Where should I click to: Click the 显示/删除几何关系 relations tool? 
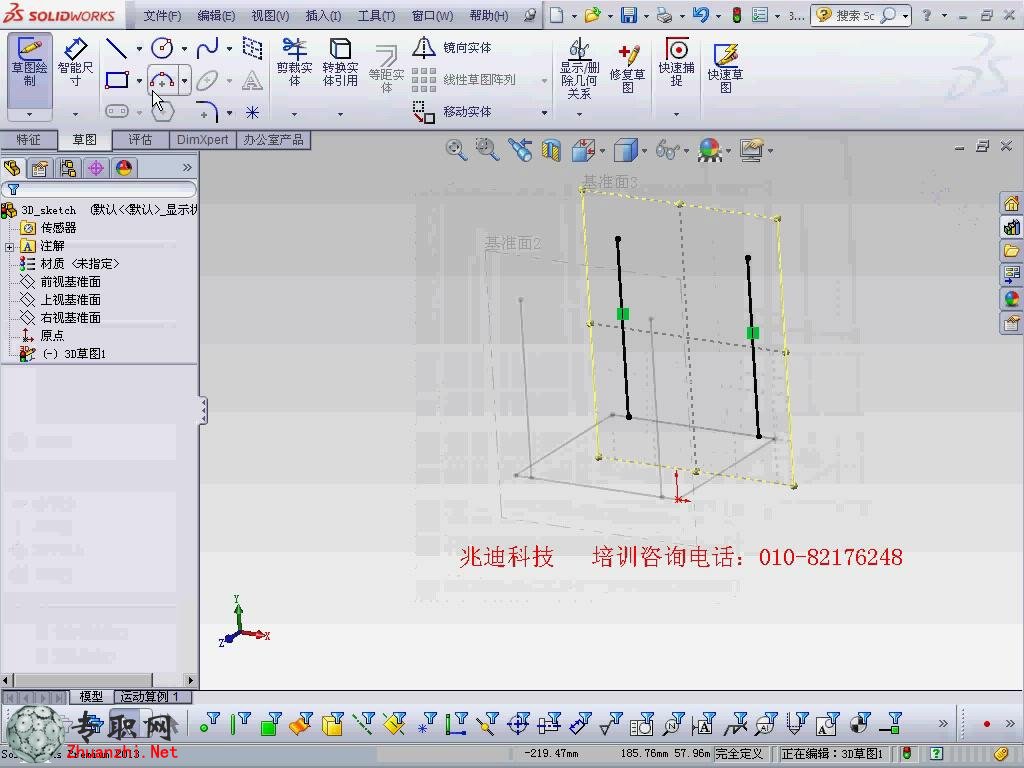click(x=579, y=69)
